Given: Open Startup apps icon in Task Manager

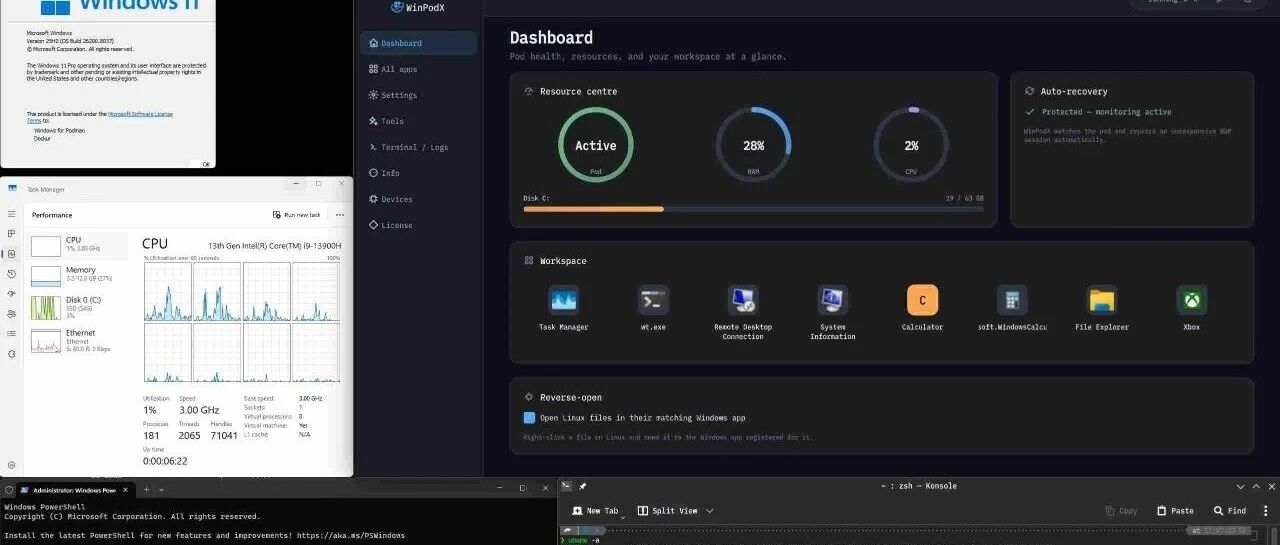Looking at the screenshot, I should pyautogui.click(x=11, y=293).
